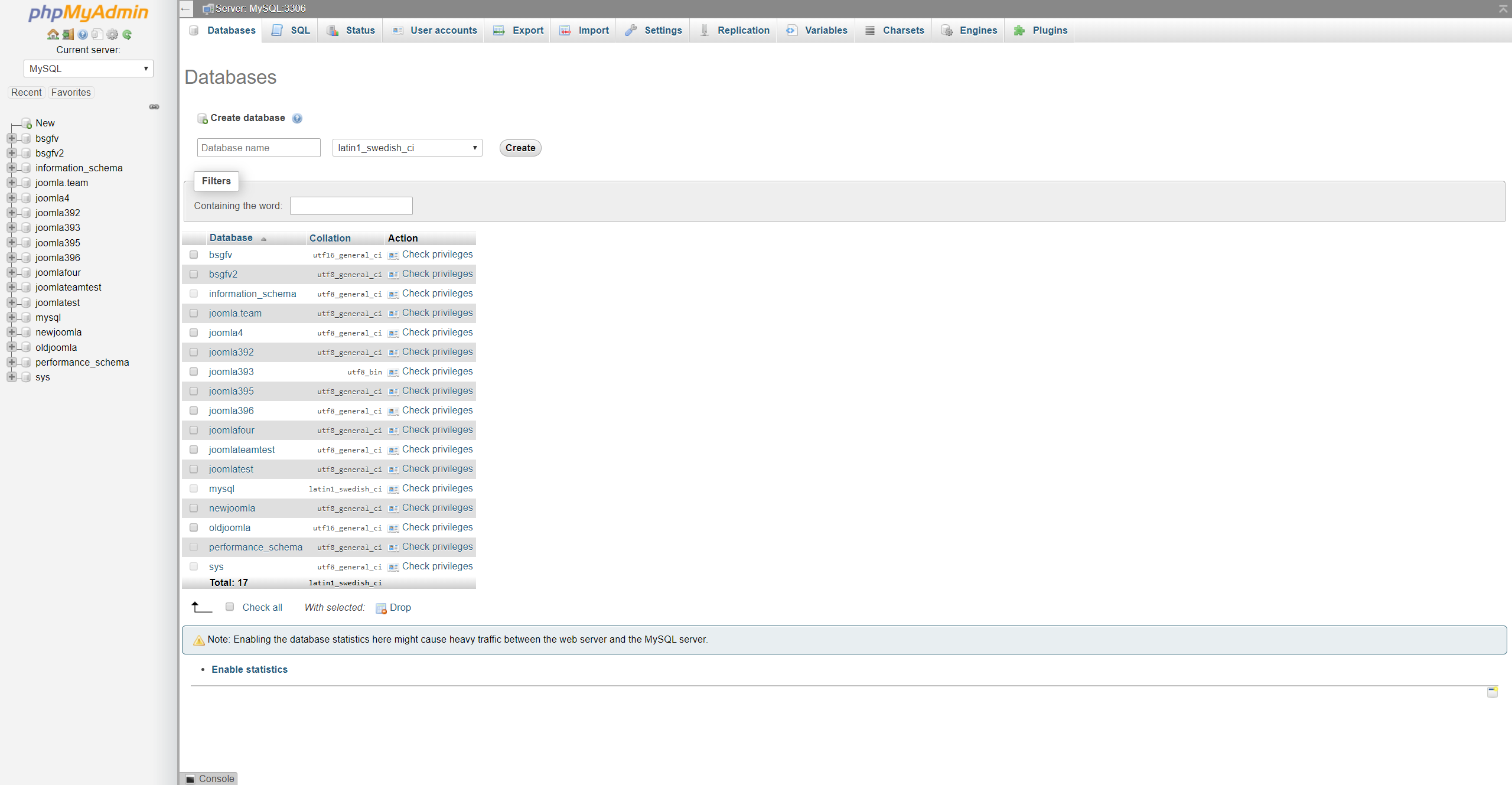Click the link-with-main-panel chain icon
Screen dimensions: 1512x785
154,107
